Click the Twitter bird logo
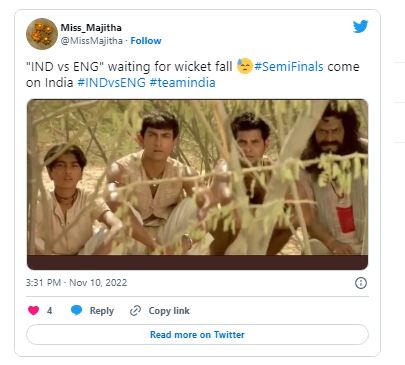 pyautogui.click(x=360, y=27)
